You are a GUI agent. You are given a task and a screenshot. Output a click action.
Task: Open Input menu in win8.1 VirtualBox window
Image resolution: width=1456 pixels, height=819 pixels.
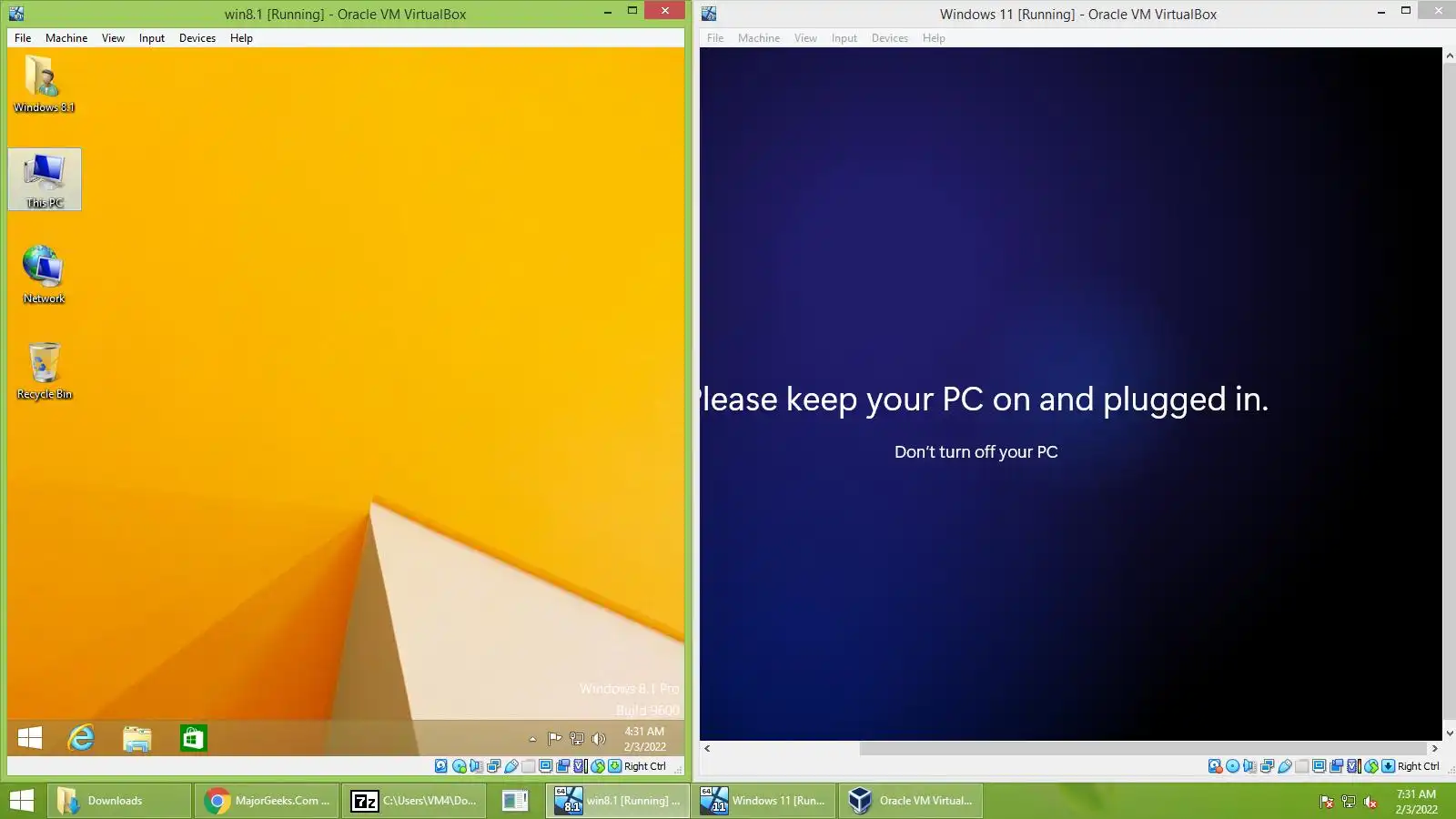pos(152,38)
